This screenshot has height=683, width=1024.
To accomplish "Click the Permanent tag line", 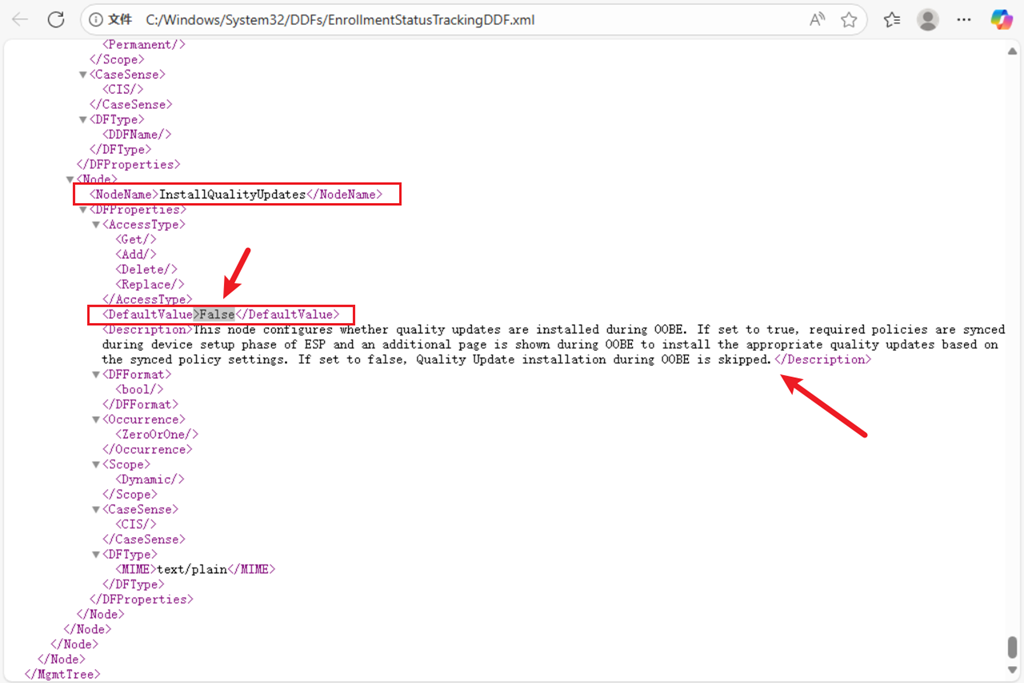I will click(144, 44).
